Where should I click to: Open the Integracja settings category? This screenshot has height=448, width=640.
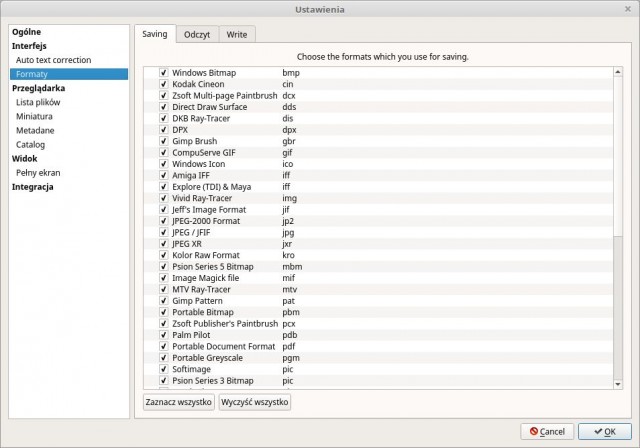pyautogui.click(x=33, y=187)
